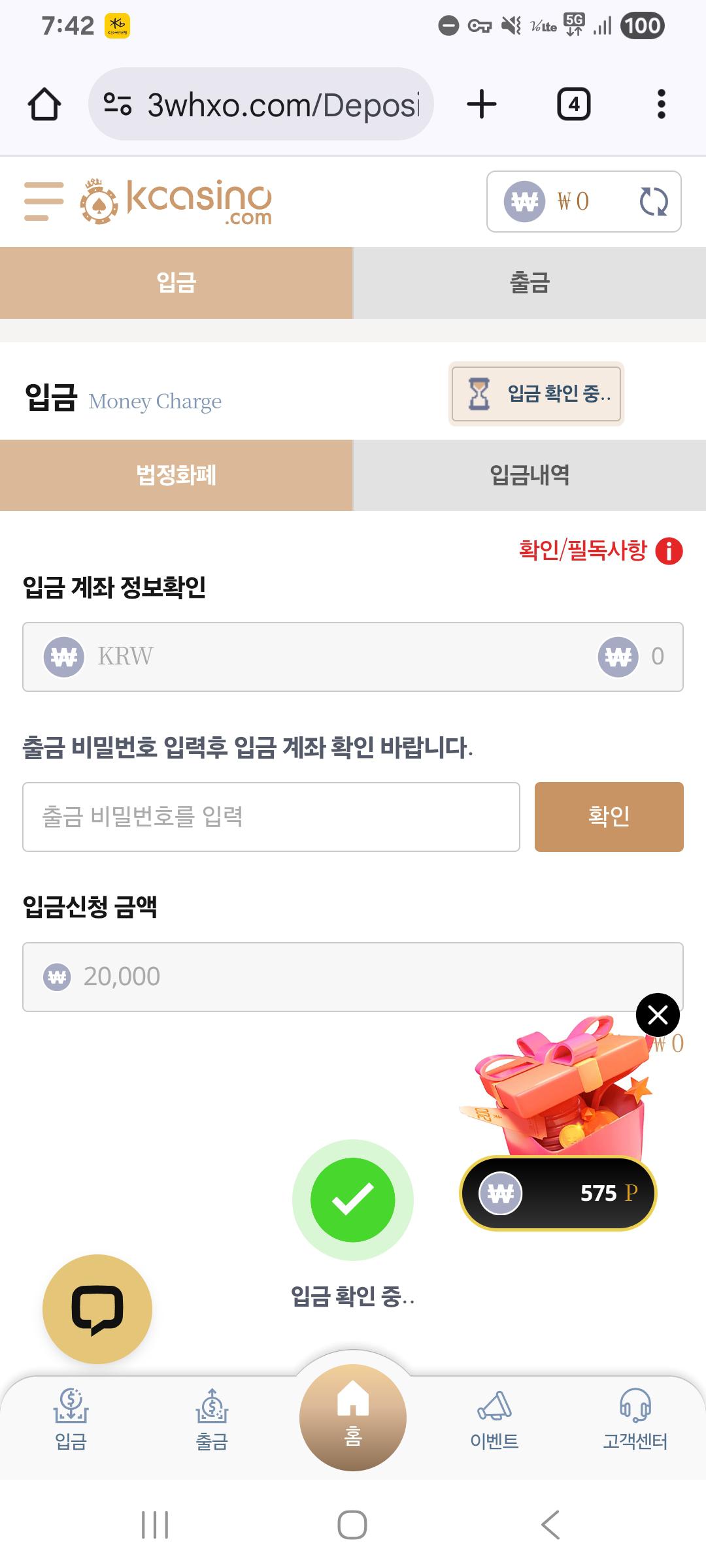Open the live chat bubble
The image size is (706, 1568).
[x=97, y=1309]
